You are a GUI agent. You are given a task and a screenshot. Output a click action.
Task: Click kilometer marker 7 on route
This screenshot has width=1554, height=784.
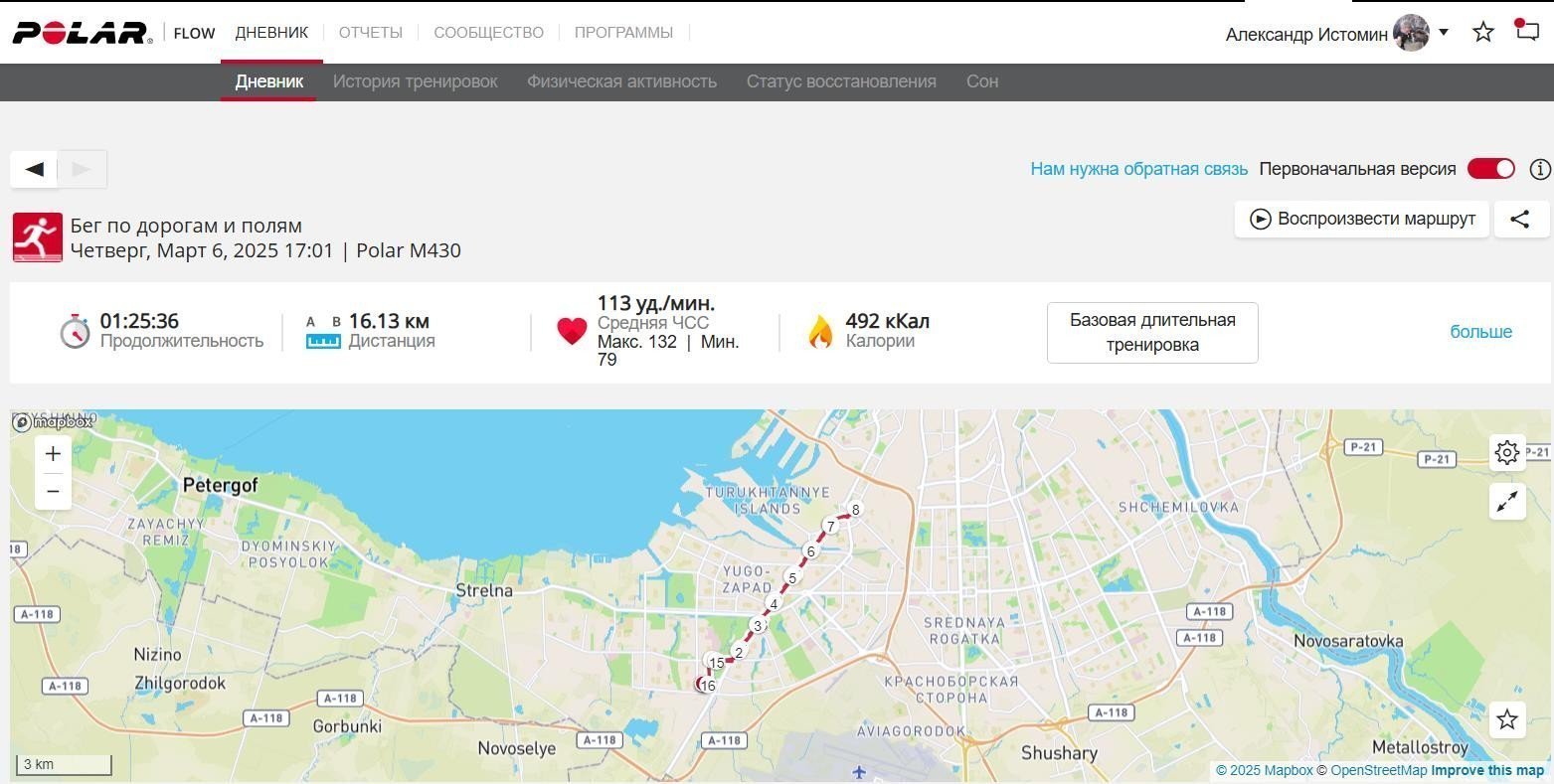pyautogui.click(x=831, y=527)
